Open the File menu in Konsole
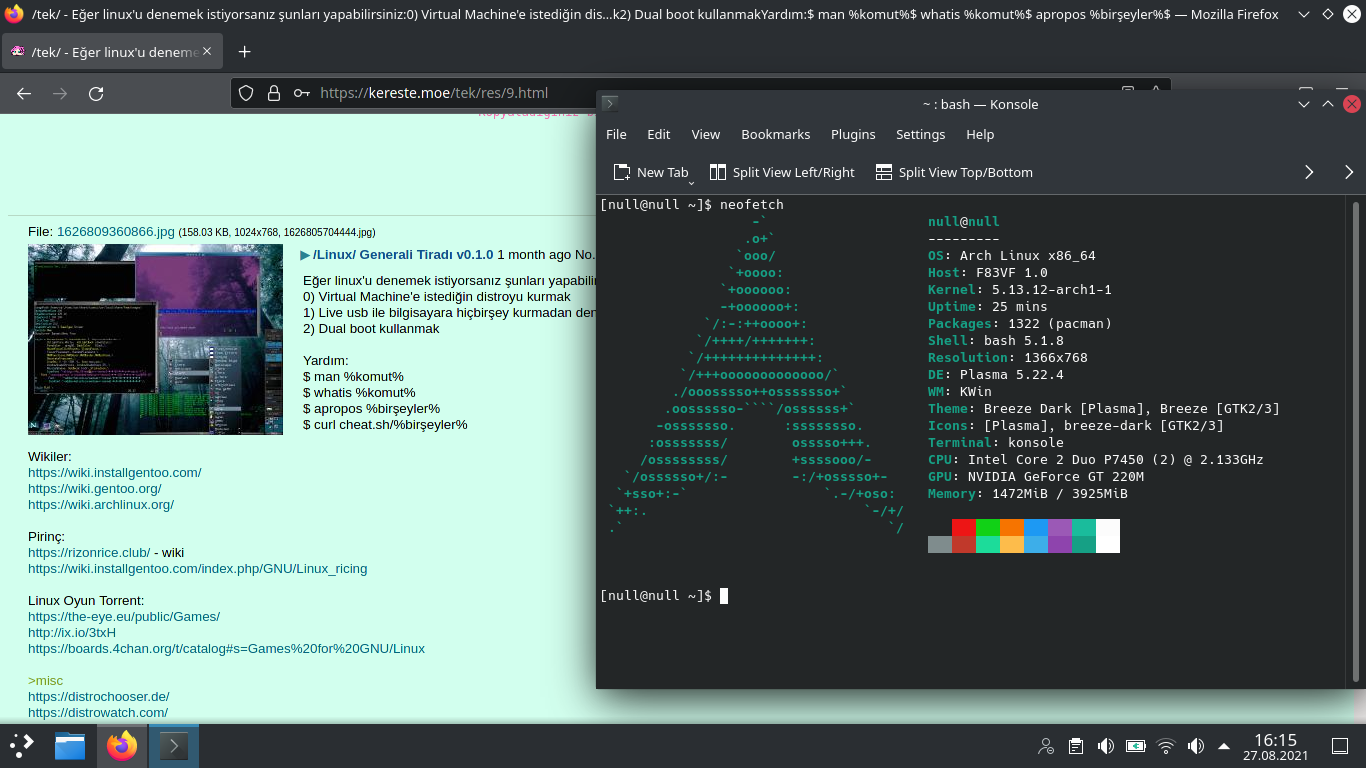 (616, 134)
